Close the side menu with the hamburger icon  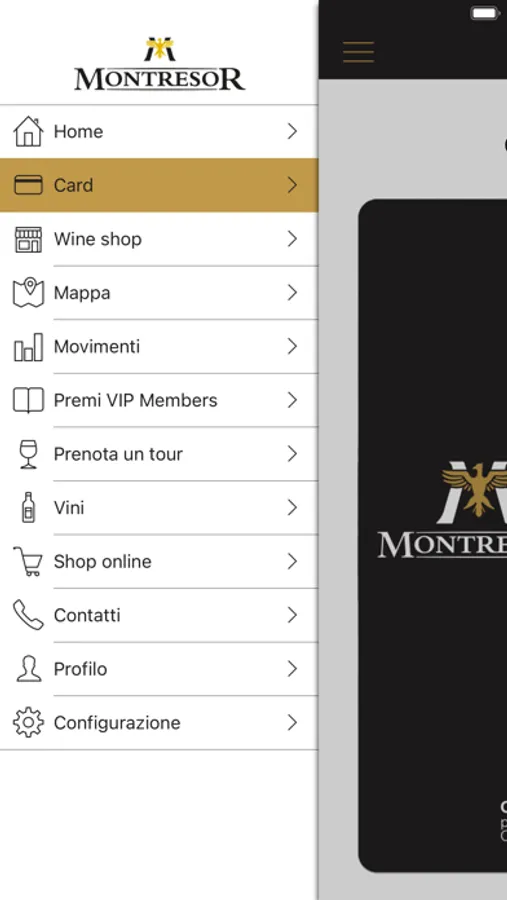pos(358,52)
